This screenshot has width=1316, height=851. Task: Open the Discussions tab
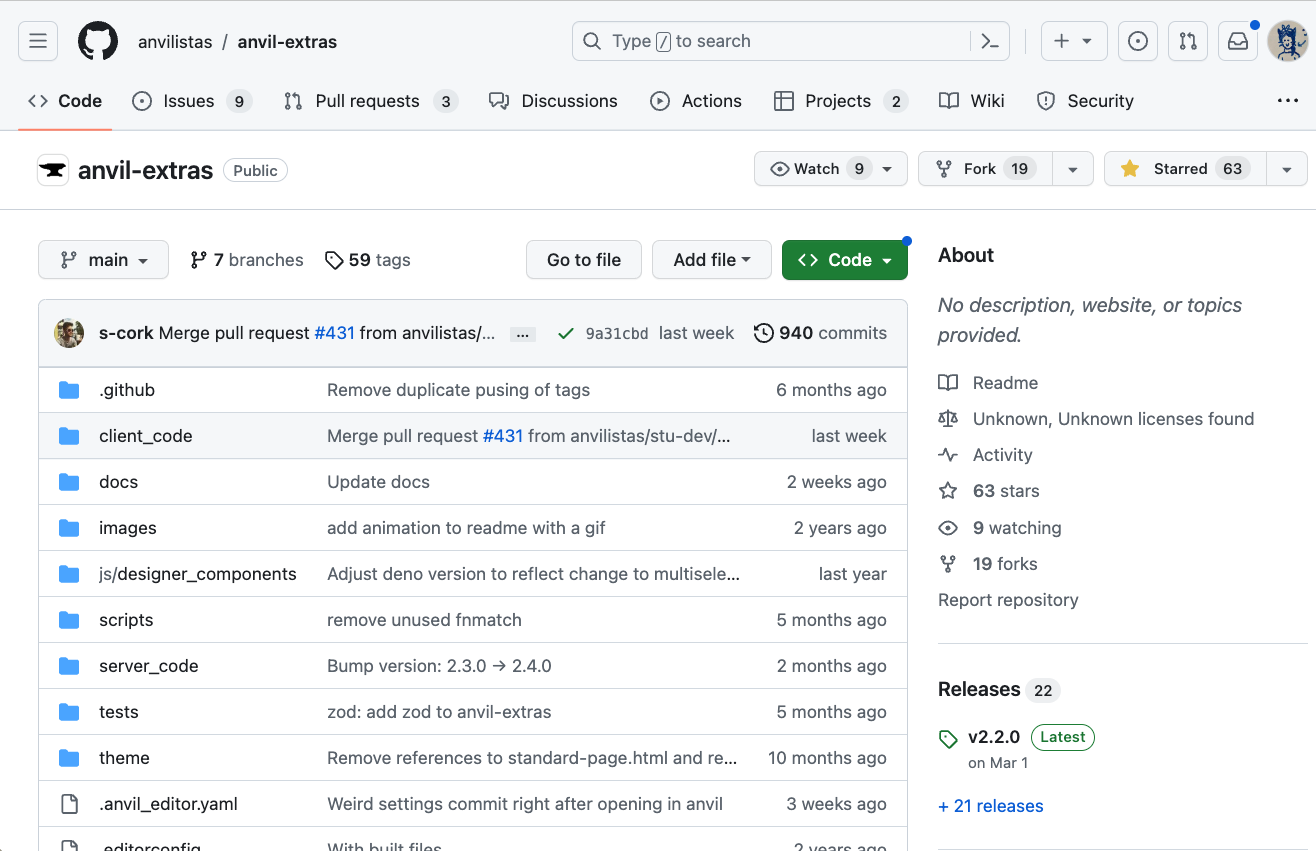tap(553, 100)
